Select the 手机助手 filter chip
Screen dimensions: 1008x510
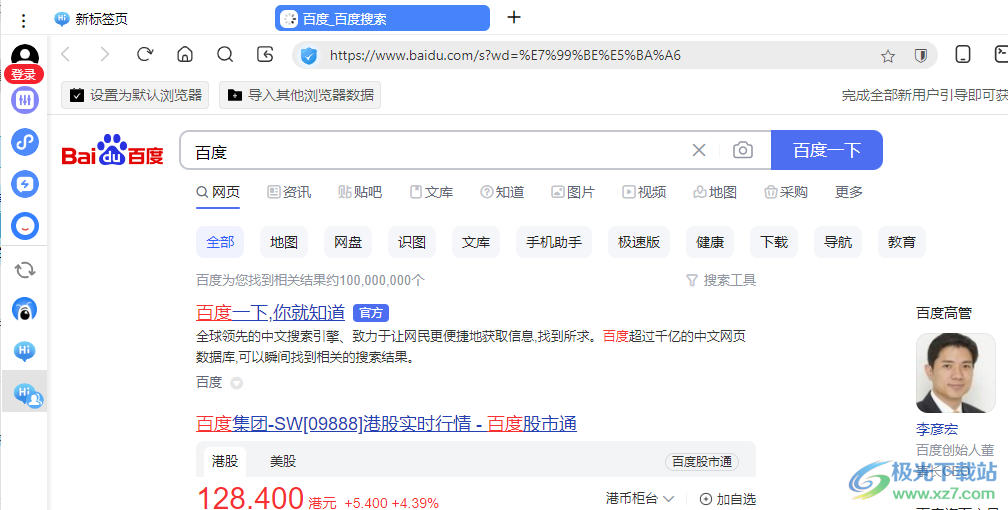pyautogui.click(x=554, y=242)
